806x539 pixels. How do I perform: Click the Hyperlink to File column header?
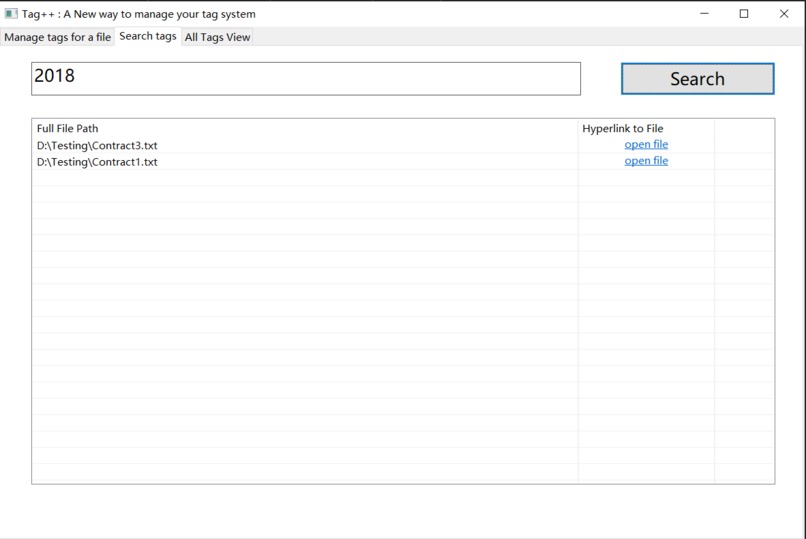(x=646, y=128)
